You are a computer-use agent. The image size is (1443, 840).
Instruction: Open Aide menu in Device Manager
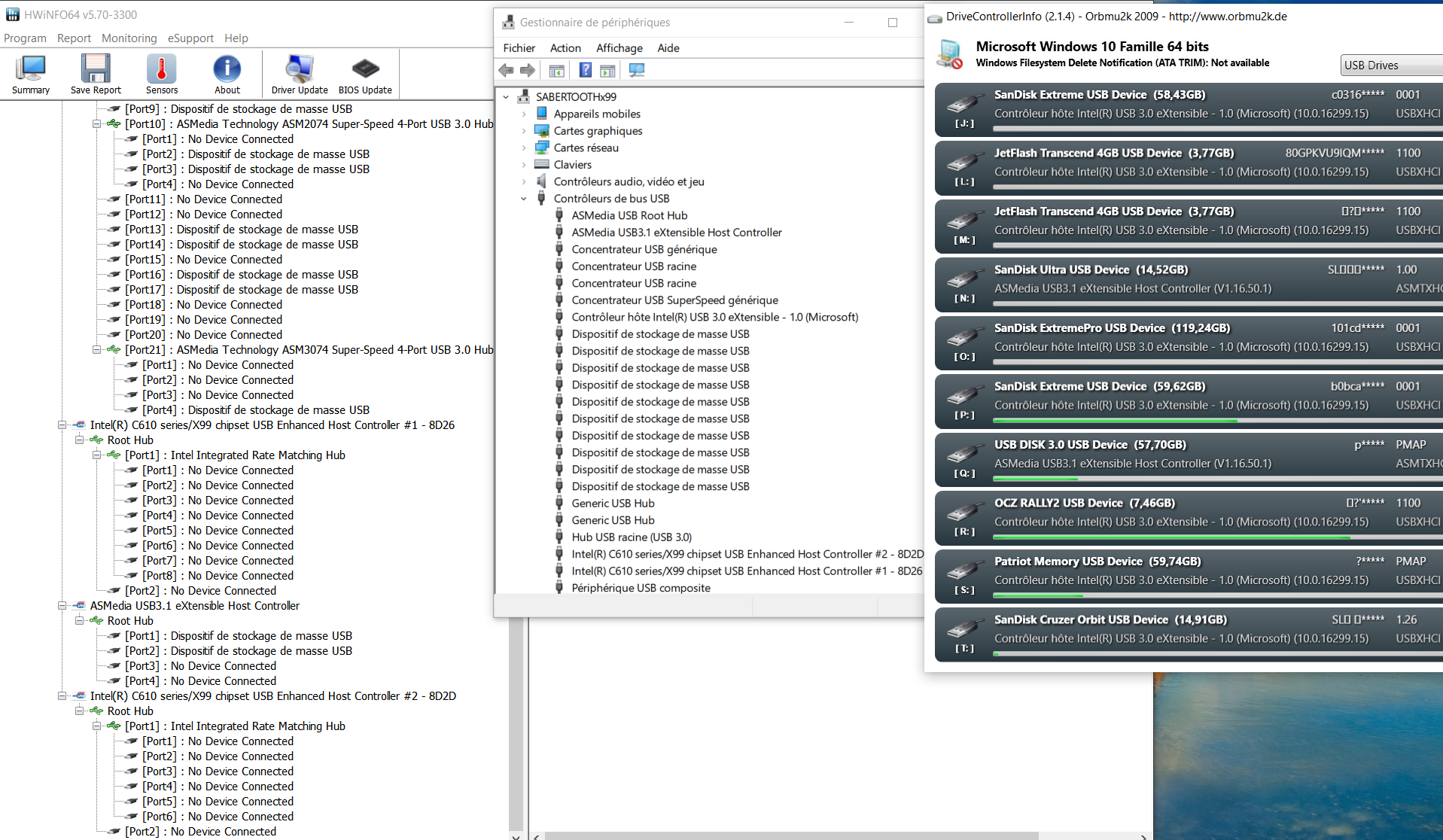point(668,48)
